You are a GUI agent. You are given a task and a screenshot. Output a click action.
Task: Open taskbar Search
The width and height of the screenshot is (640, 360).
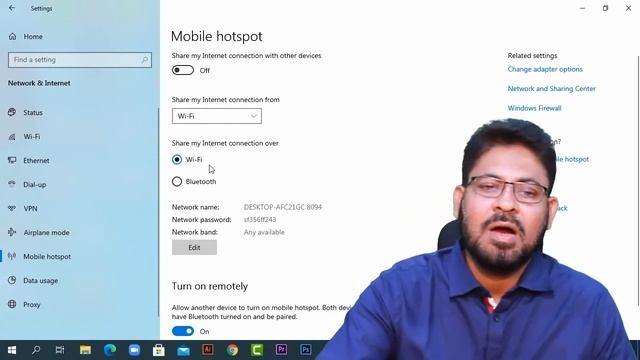pyautogui.click(x=36, y=350)
